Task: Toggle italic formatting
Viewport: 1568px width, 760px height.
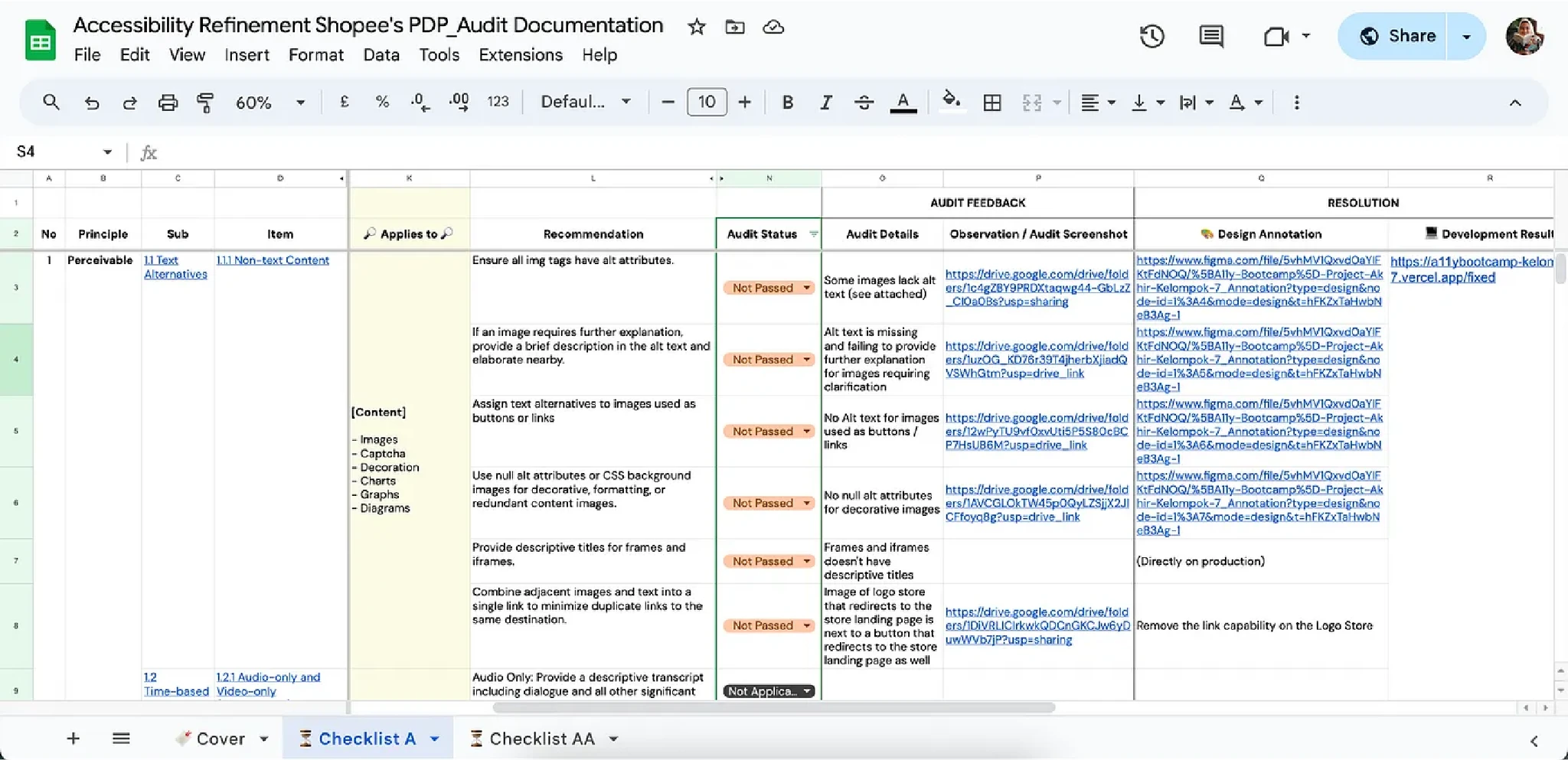Action: pyautogui.click(x=825, y=102)
